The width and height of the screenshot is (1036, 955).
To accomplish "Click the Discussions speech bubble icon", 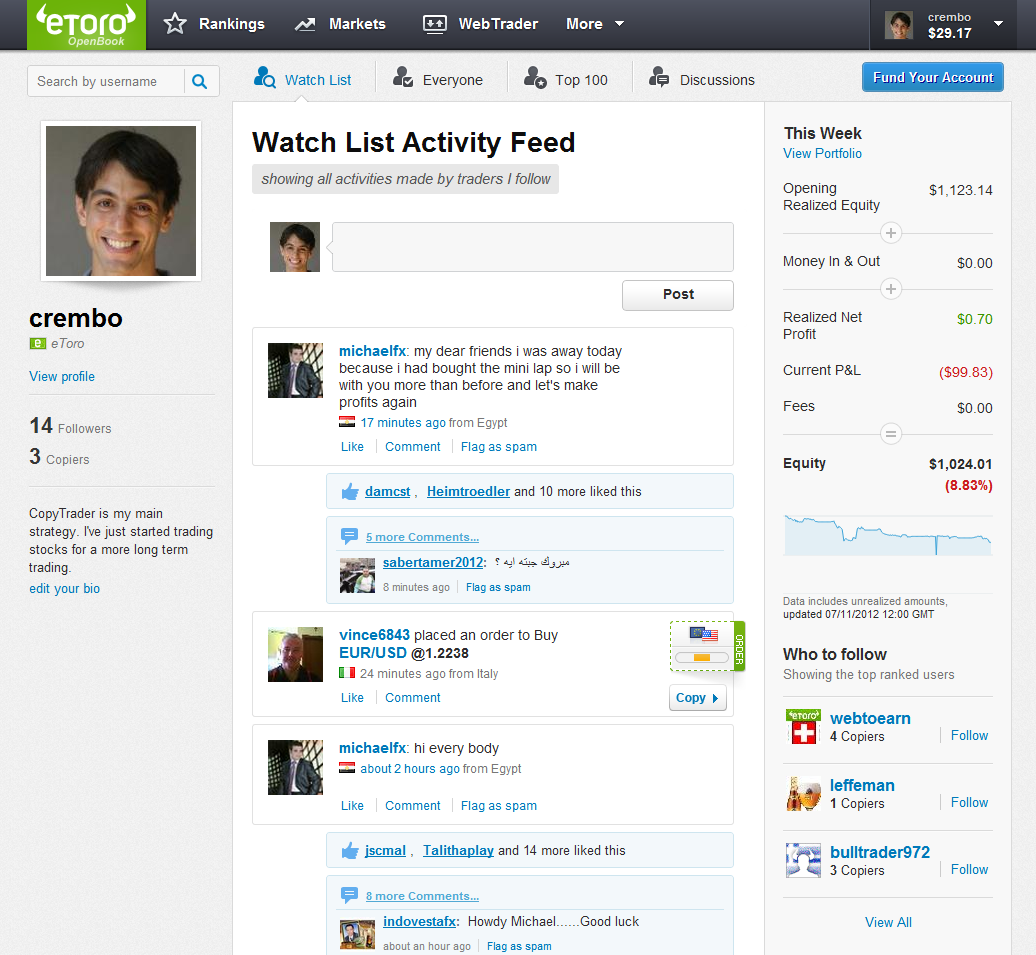I will [659, 77].
